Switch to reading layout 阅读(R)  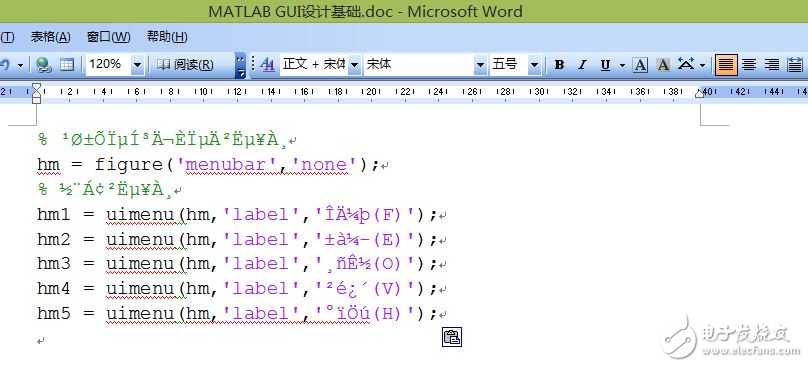(x=185, y=65)
